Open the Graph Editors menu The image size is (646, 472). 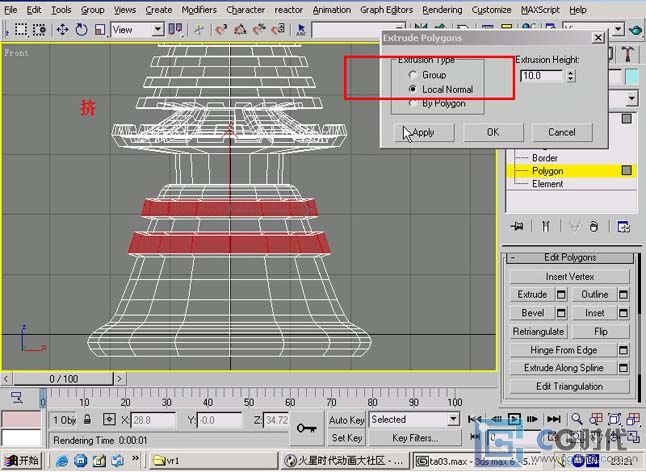point(386,10)
